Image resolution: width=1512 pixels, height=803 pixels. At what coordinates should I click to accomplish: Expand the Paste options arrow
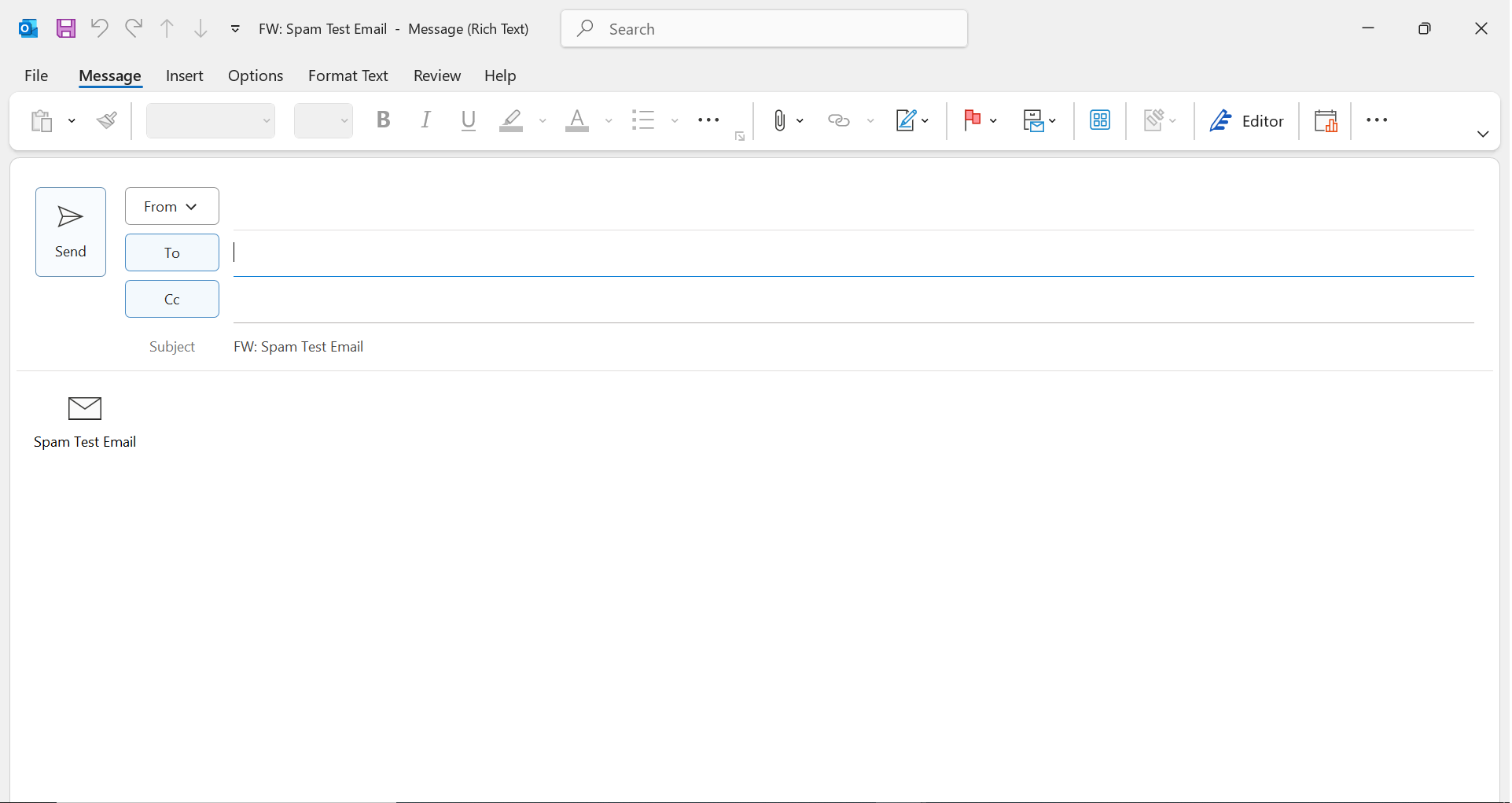[72, 121]
